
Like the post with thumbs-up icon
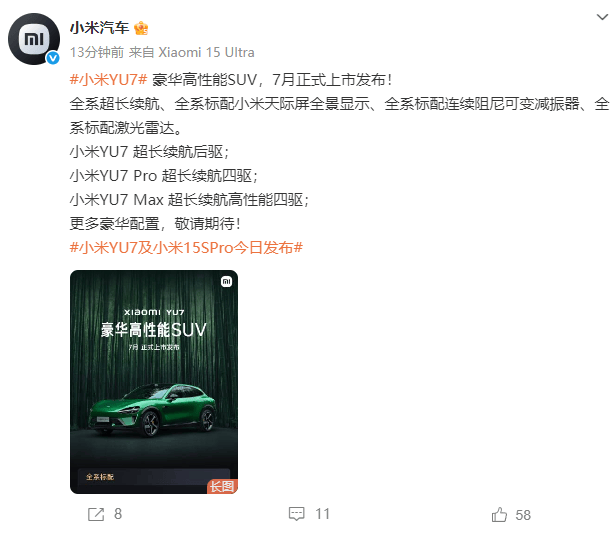tap(499, 514)
